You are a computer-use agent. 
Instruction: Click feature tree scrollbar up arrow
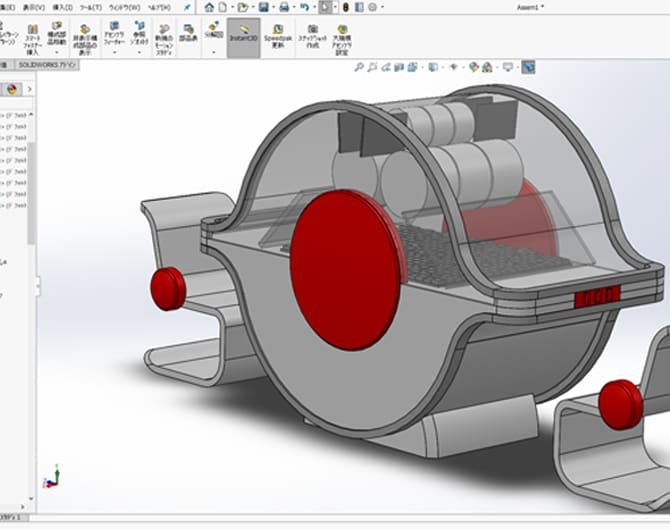(x=31, y=115)
